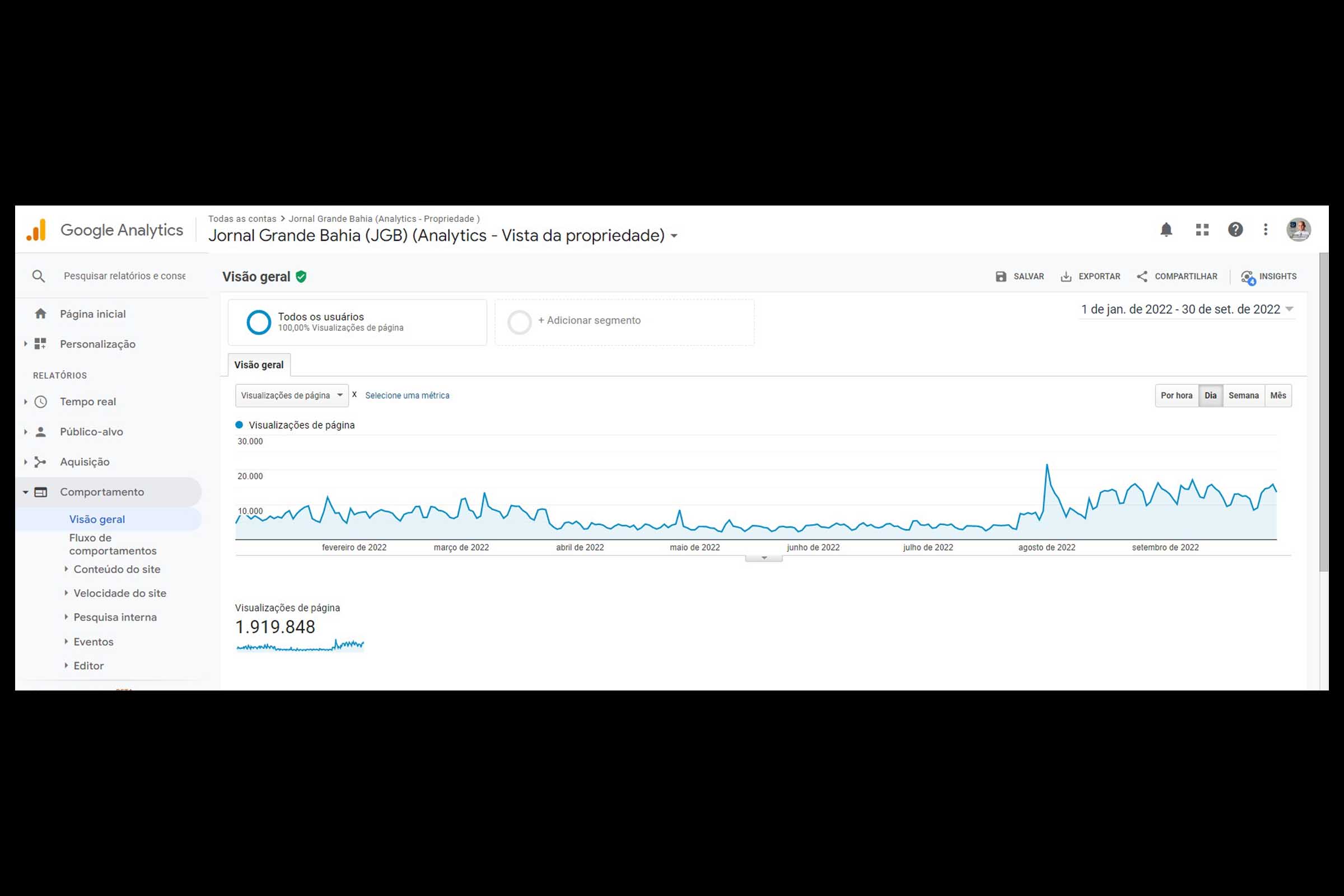Set chart granularity to Por hora

click(x=1176, y=395)
